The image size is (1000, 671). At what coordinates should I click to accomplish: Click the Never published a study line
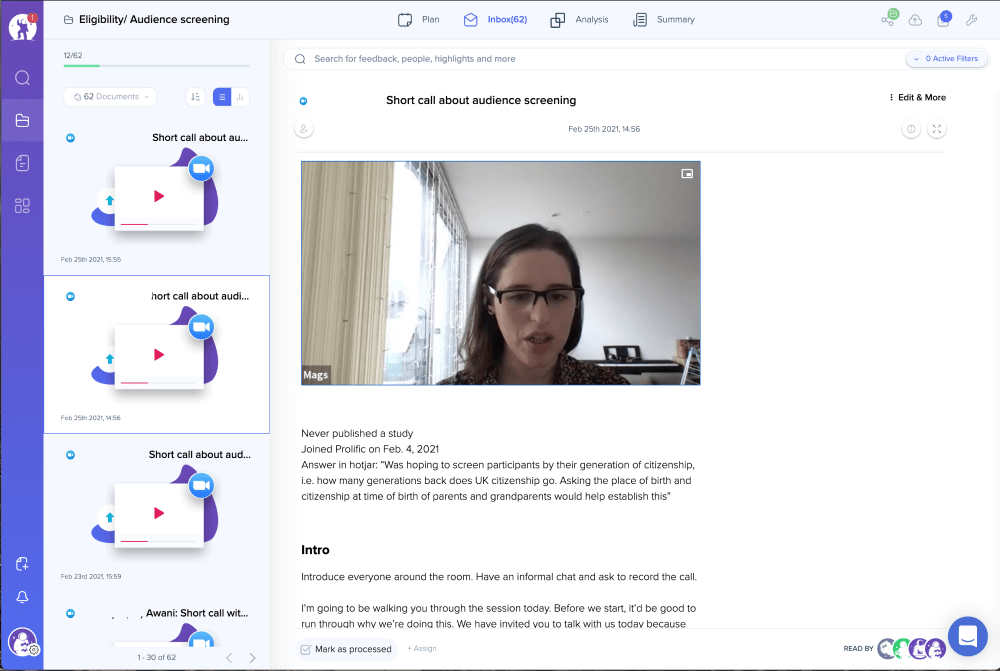tap(357, 433)
